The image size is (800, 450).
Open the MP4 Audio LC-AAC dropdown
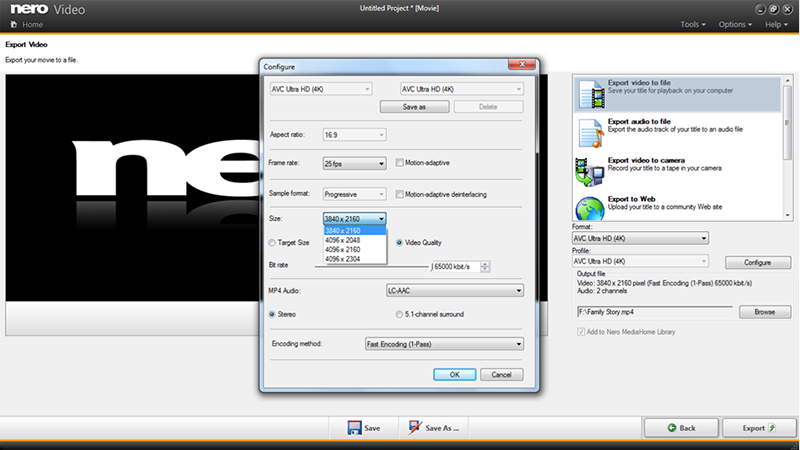(x=454, y=291)
